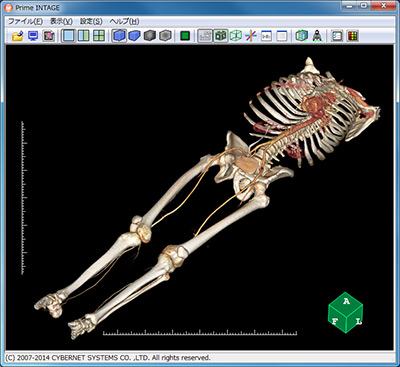Switch to the four-pane grid layout
The height and width of the screenshot is (367, 400).
tap(99, 36)
